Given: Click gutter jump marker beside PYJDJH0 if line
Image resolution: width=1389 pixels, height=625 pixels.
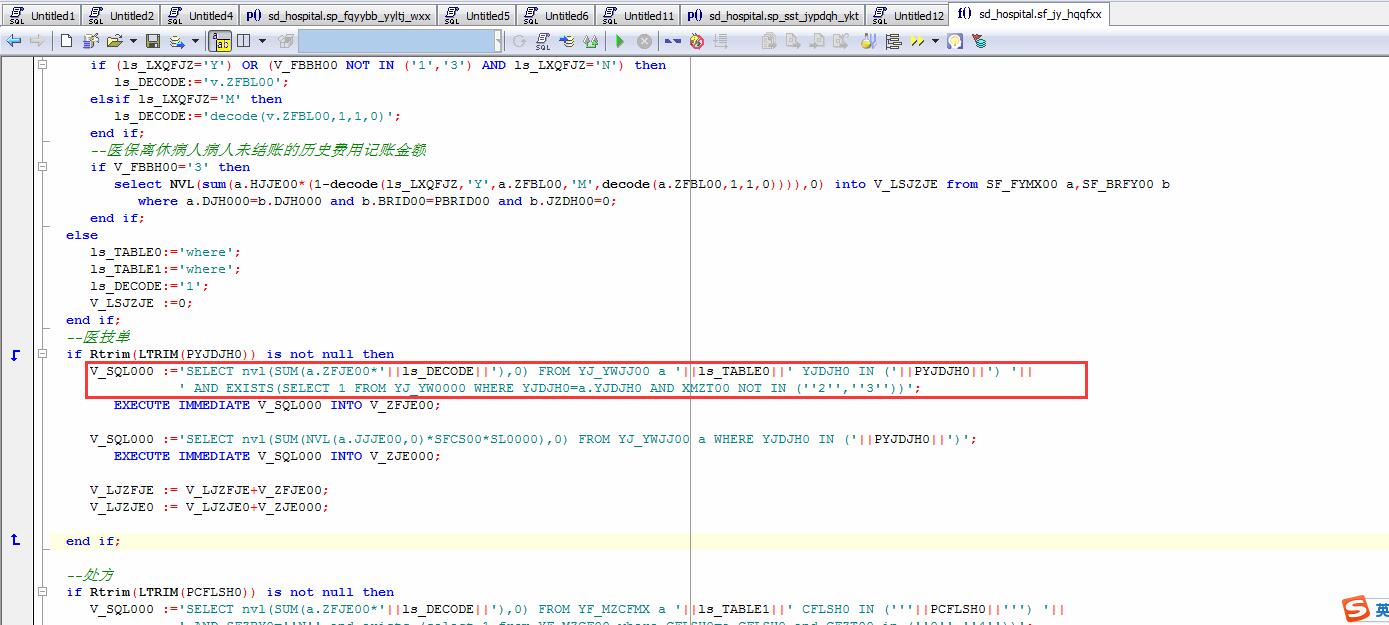Looking at the screenshot, I should tap(15, 354).
